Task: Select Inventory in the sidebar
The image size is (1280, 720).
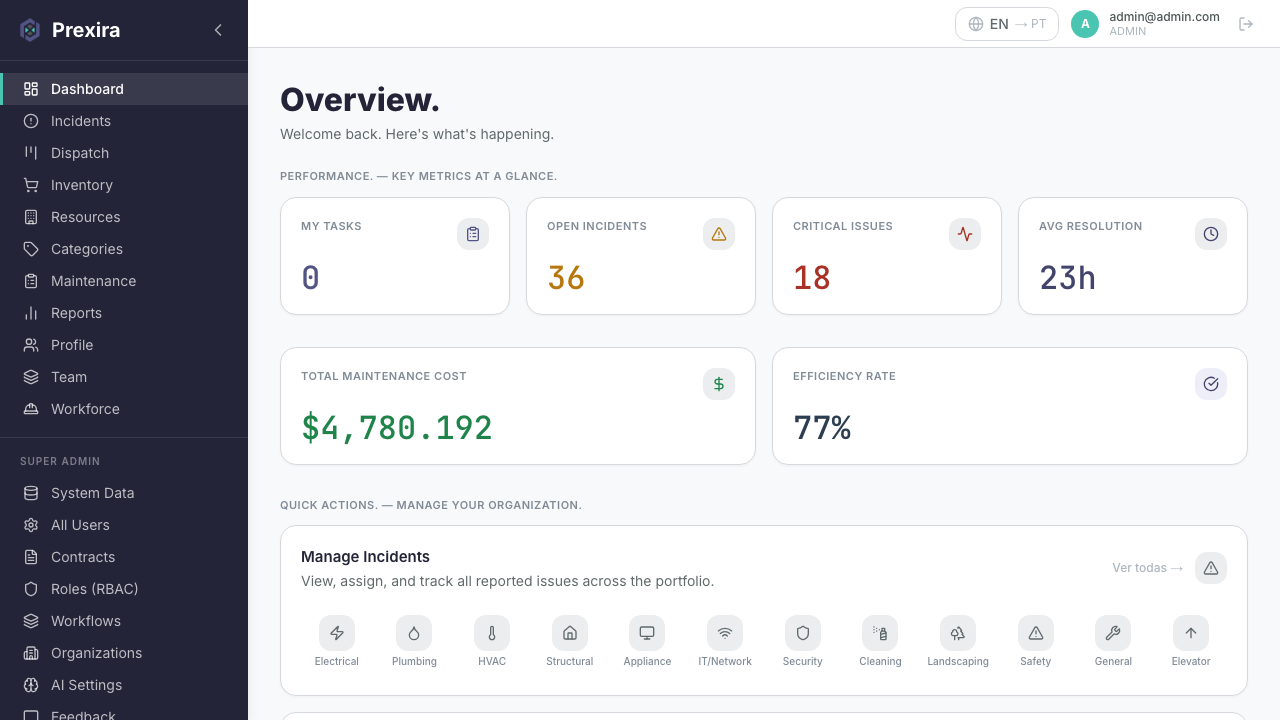Action: click(x=124, y=185)
